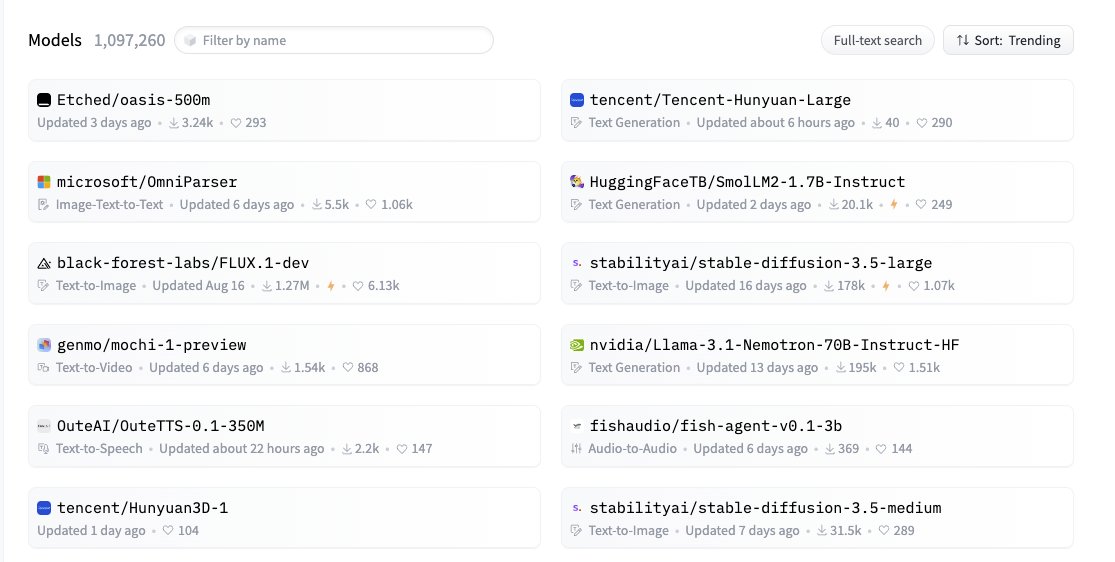Open the microsoft/OmniParser model page

[147, 182]
